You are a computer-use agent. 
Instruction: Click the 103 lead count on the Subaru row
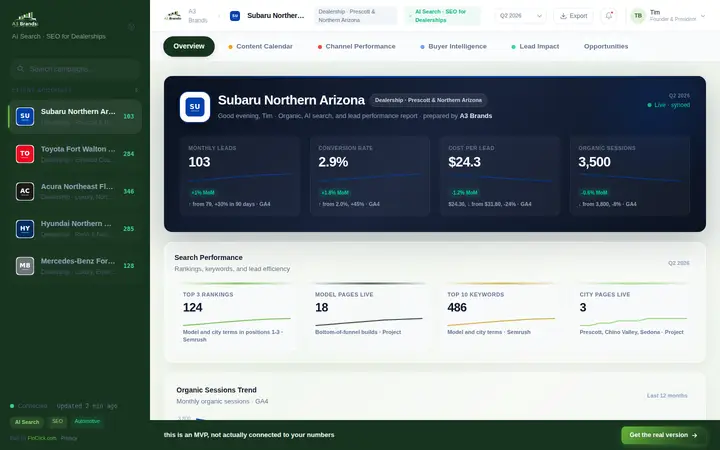pyautogui.click(x=129, y=117)
